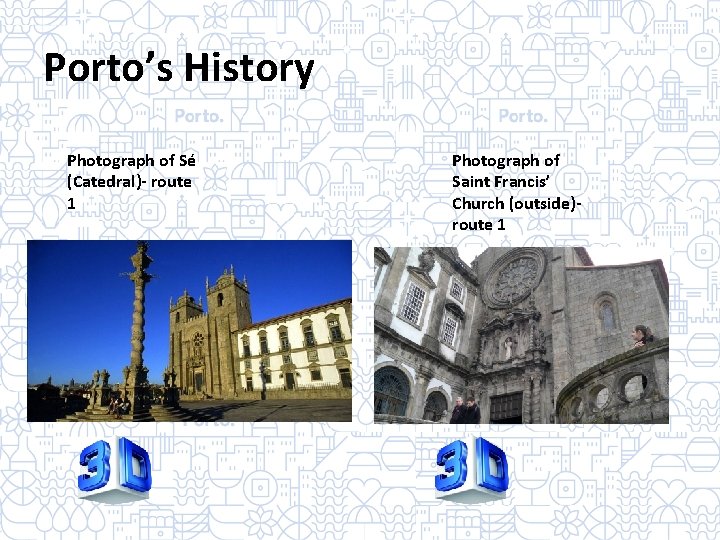The image size is (720, 540).
Task: Click the 3D icon under the Saint Francis' Church photo
Action: [471, 469]
